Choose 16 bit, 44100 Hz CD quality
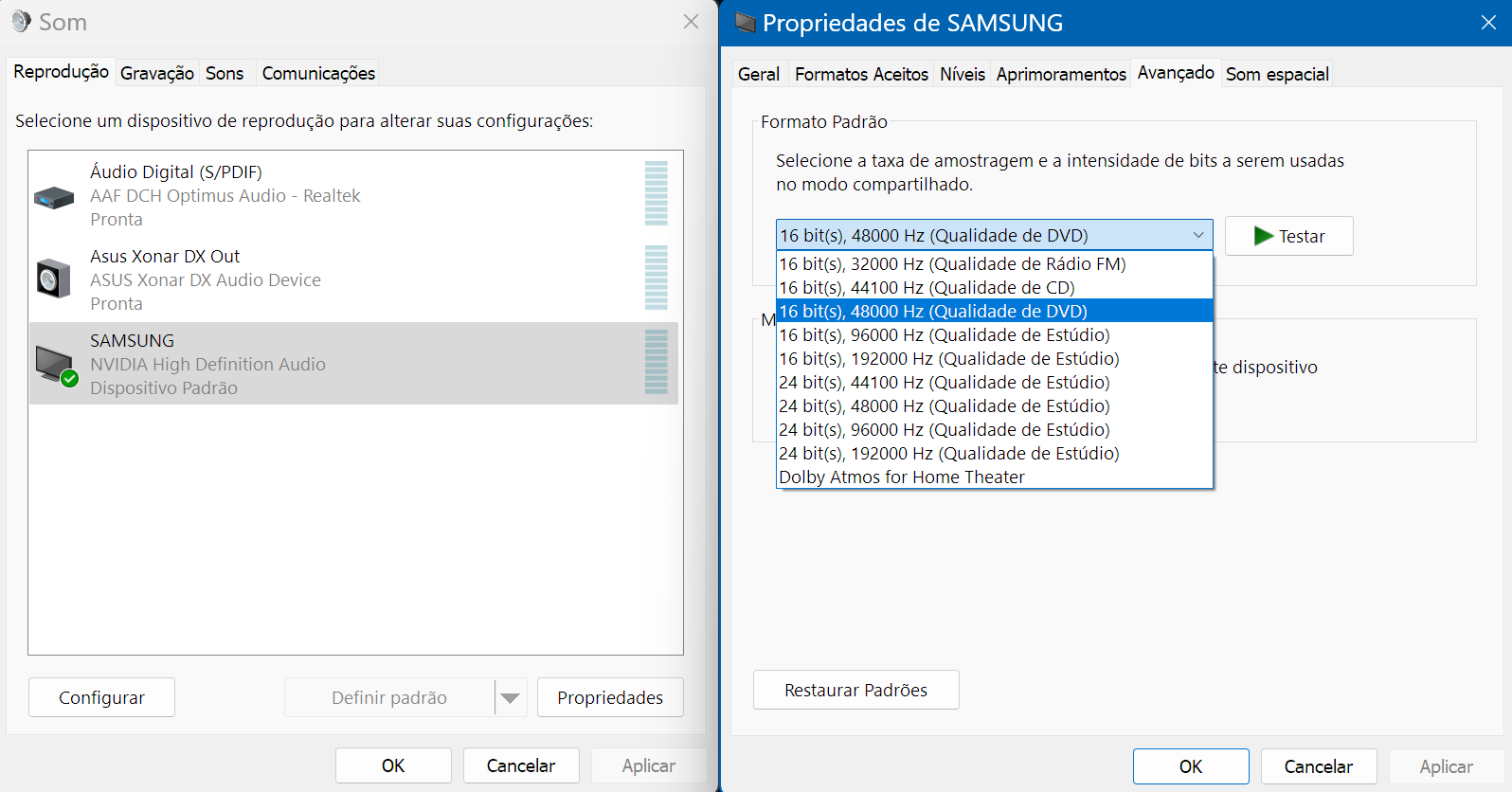Screen dimensions: 1512x792 [x=994, y=287]
